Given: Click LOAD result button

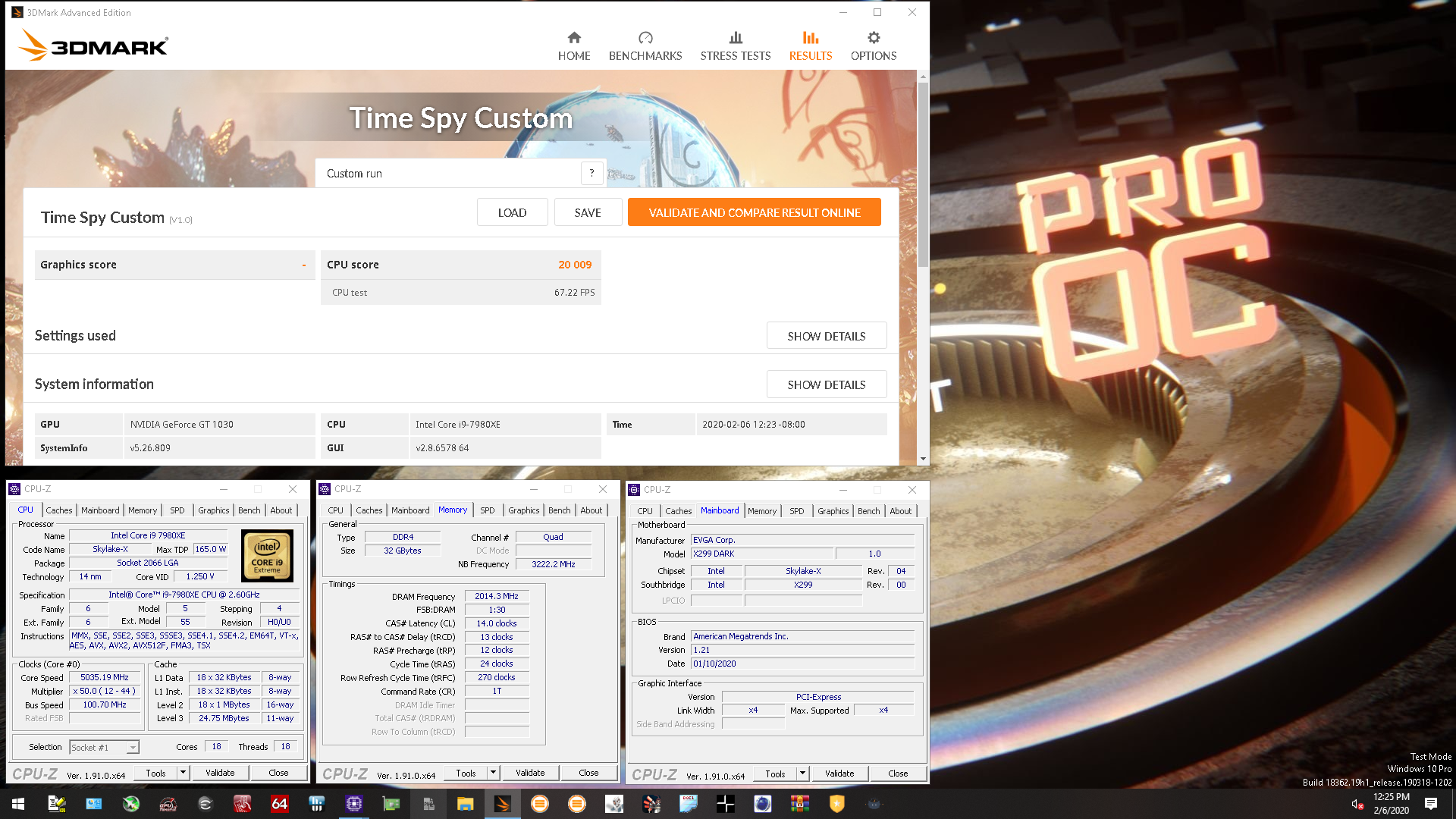Looking at the screenshot, I should (x=512, y=212).
